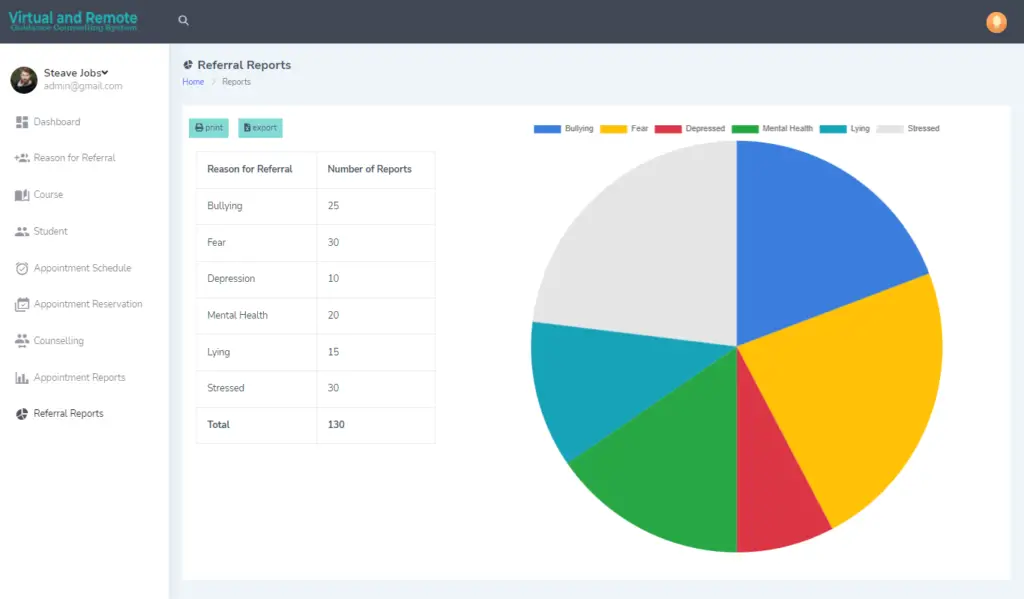Open Course via its book icon
This screenshot has height=599, width=1024.
click(x=21, y=194)
